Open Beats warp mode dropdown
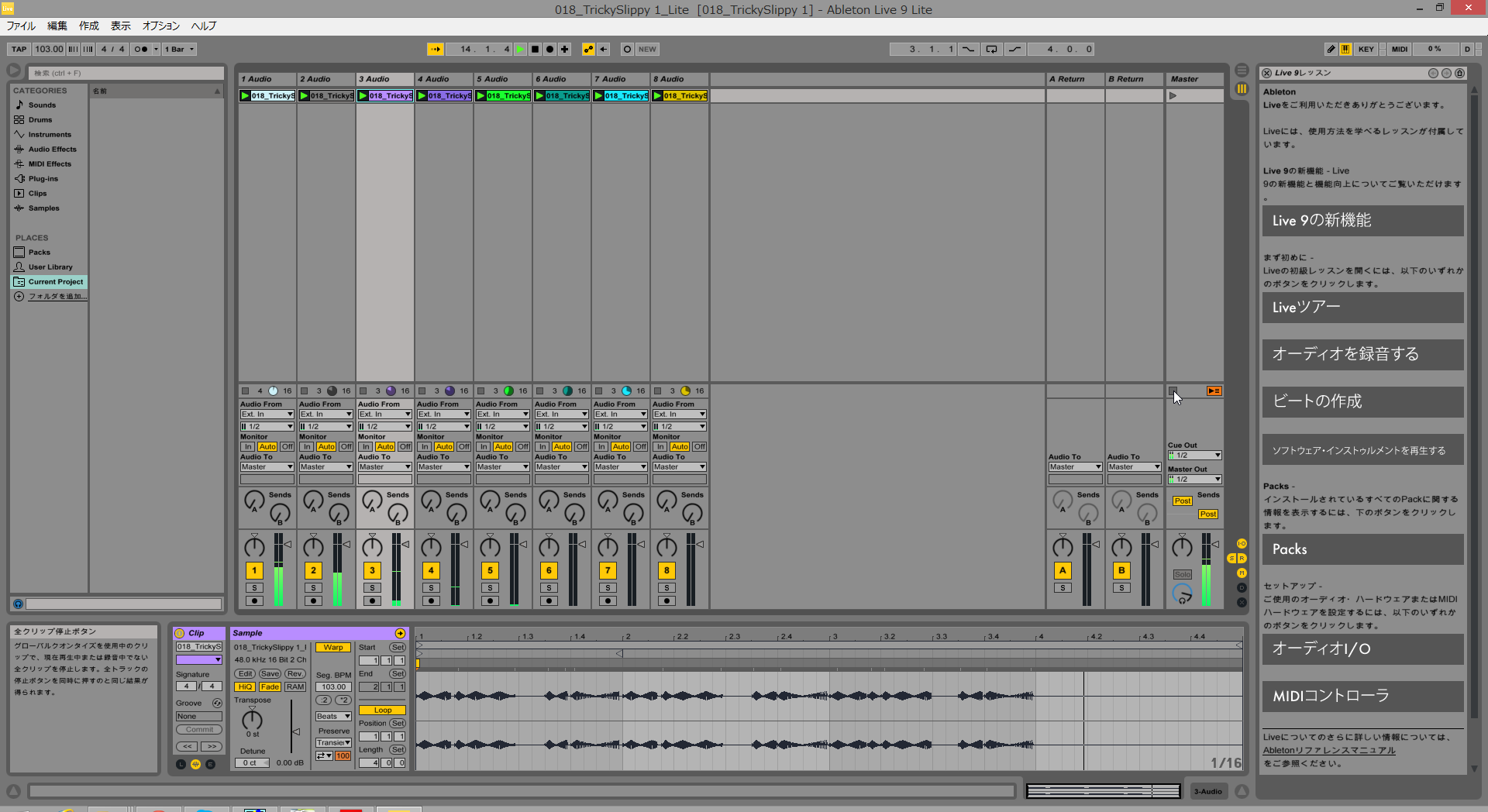The image size is (1488, 812). click(x=333, y=717)
